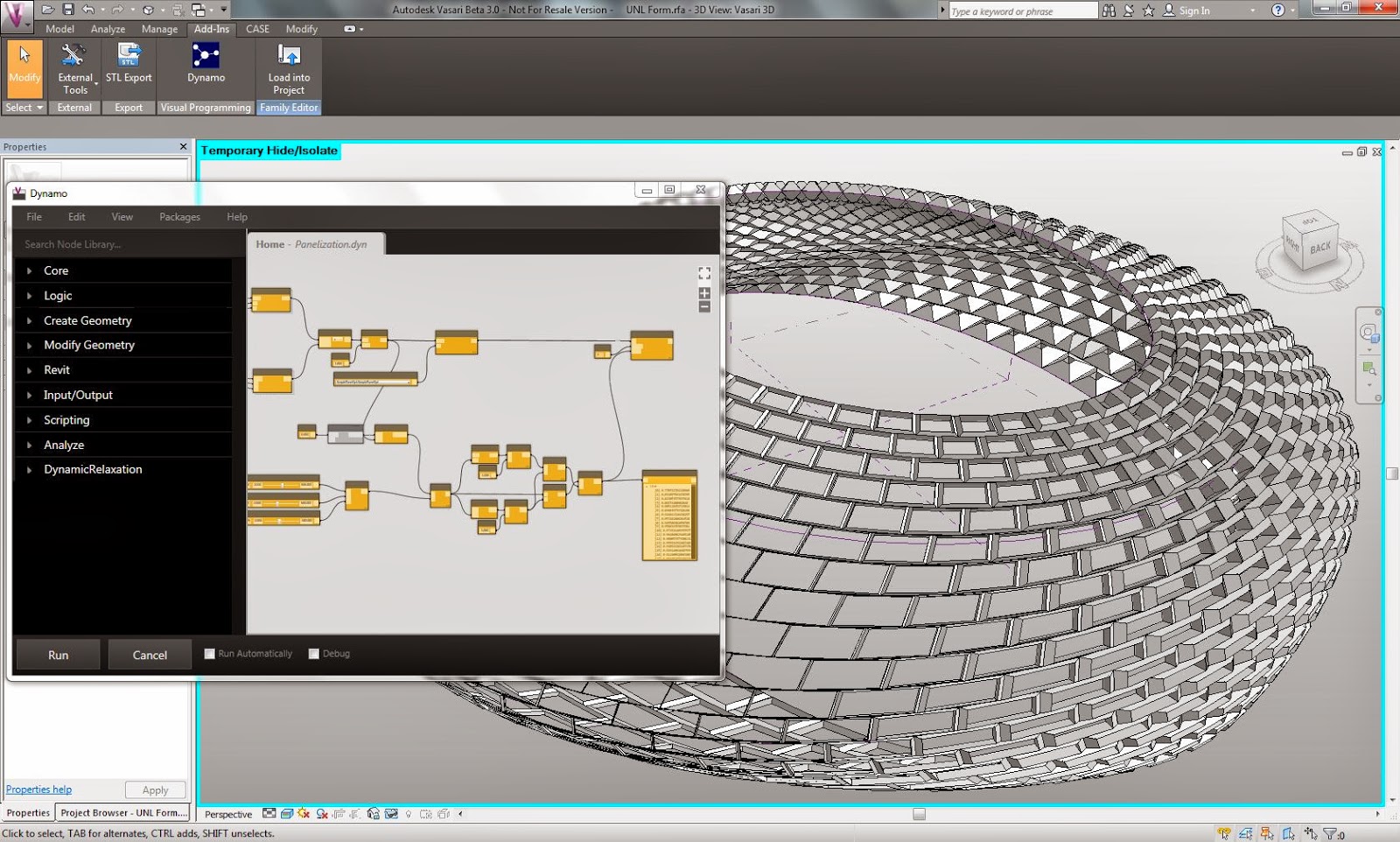Screen dimensions: 1400x842
Task: Click zoom out minus on Dynamo canvas
Action: pos(704,306)
